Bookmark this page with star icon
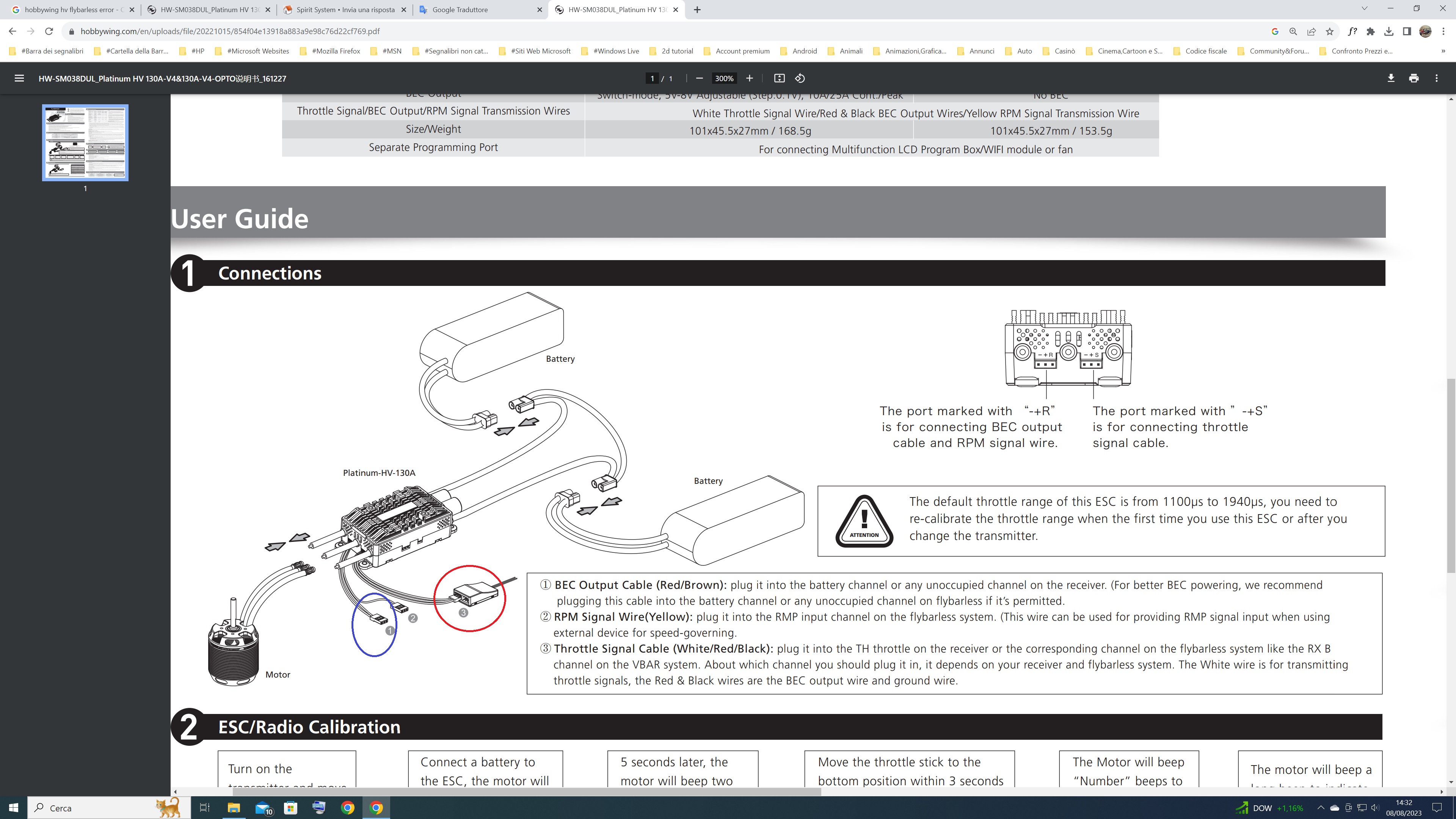This screenshot has height=819, width=1456. (1330, 31)
